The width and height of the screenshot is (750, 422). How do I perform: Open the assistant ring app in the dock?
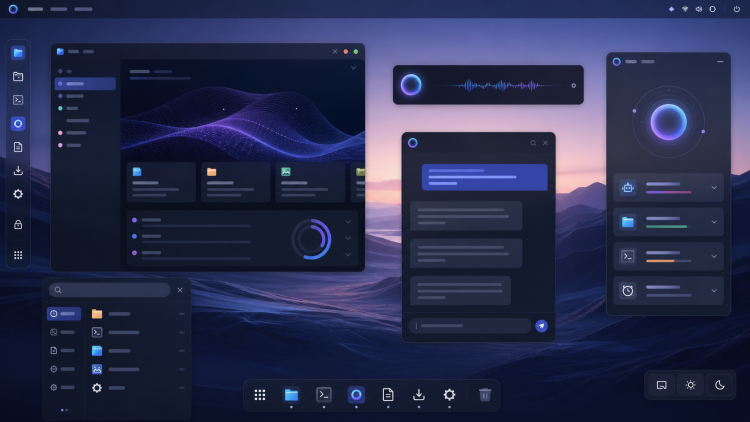tap(356, 395)
